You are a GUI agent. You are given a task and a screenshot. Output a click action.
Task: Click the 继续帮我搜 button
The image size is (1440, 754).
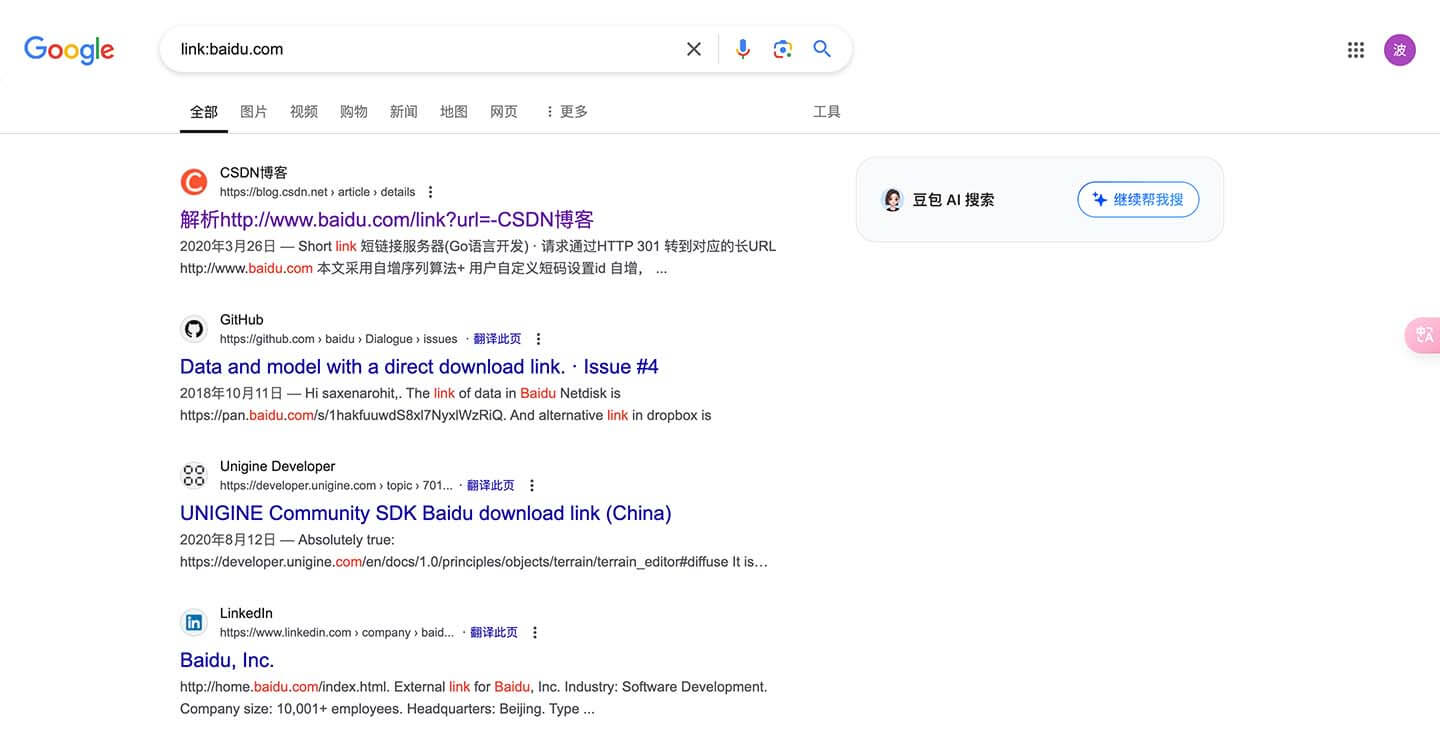click(x=1138, y=199)
